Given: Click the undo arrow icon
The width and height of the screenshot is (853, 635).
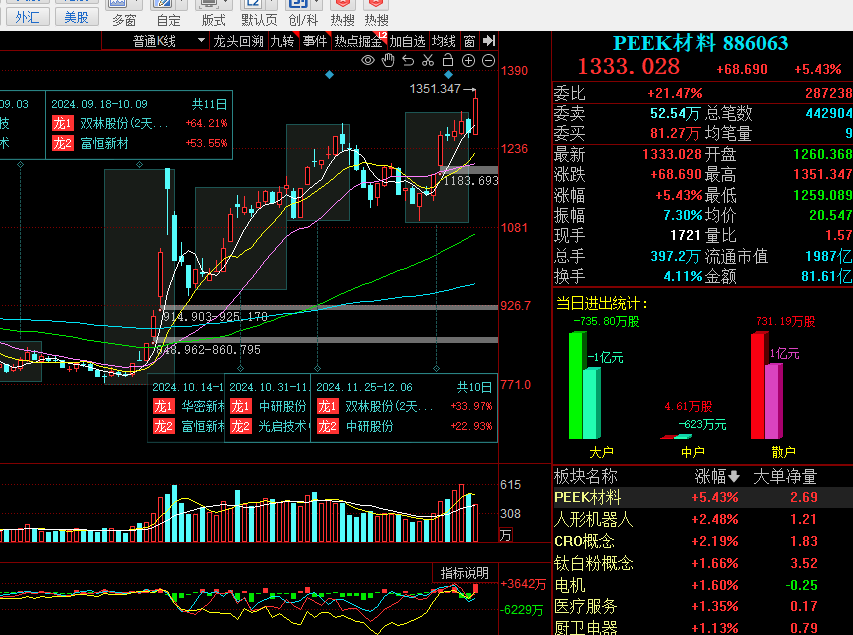Looking at the screenshot, I should 408,60.
